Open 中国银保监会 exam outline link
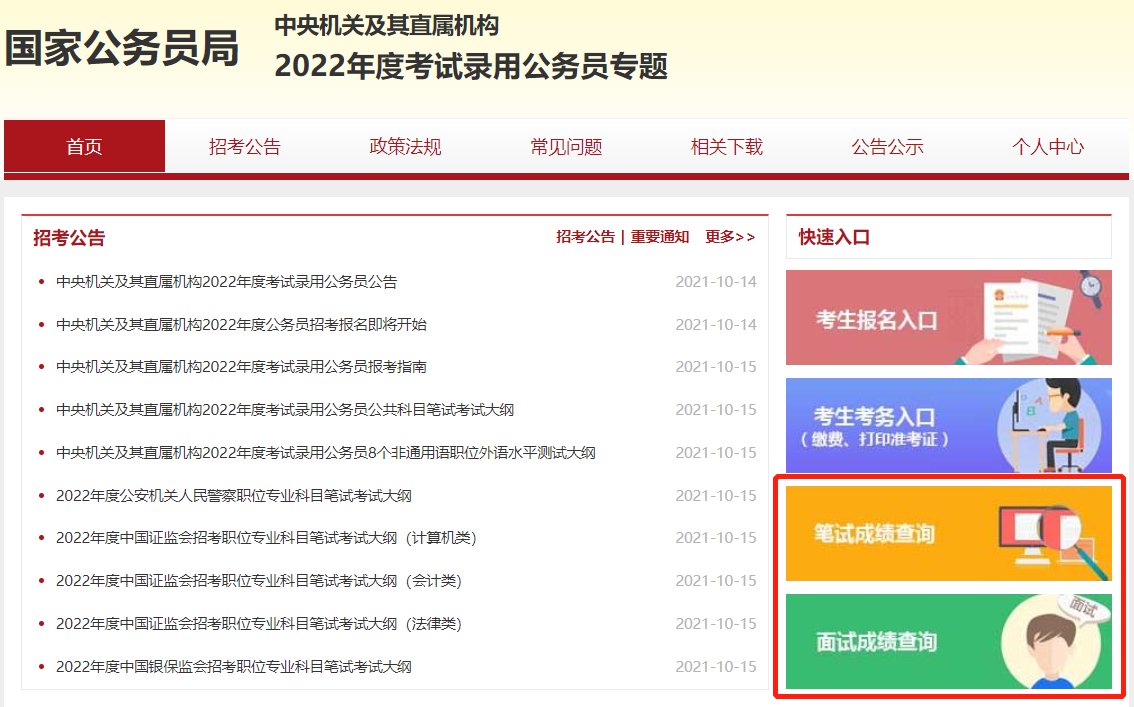This screenshot has height=707, width=1134. (x=234, y=667)
